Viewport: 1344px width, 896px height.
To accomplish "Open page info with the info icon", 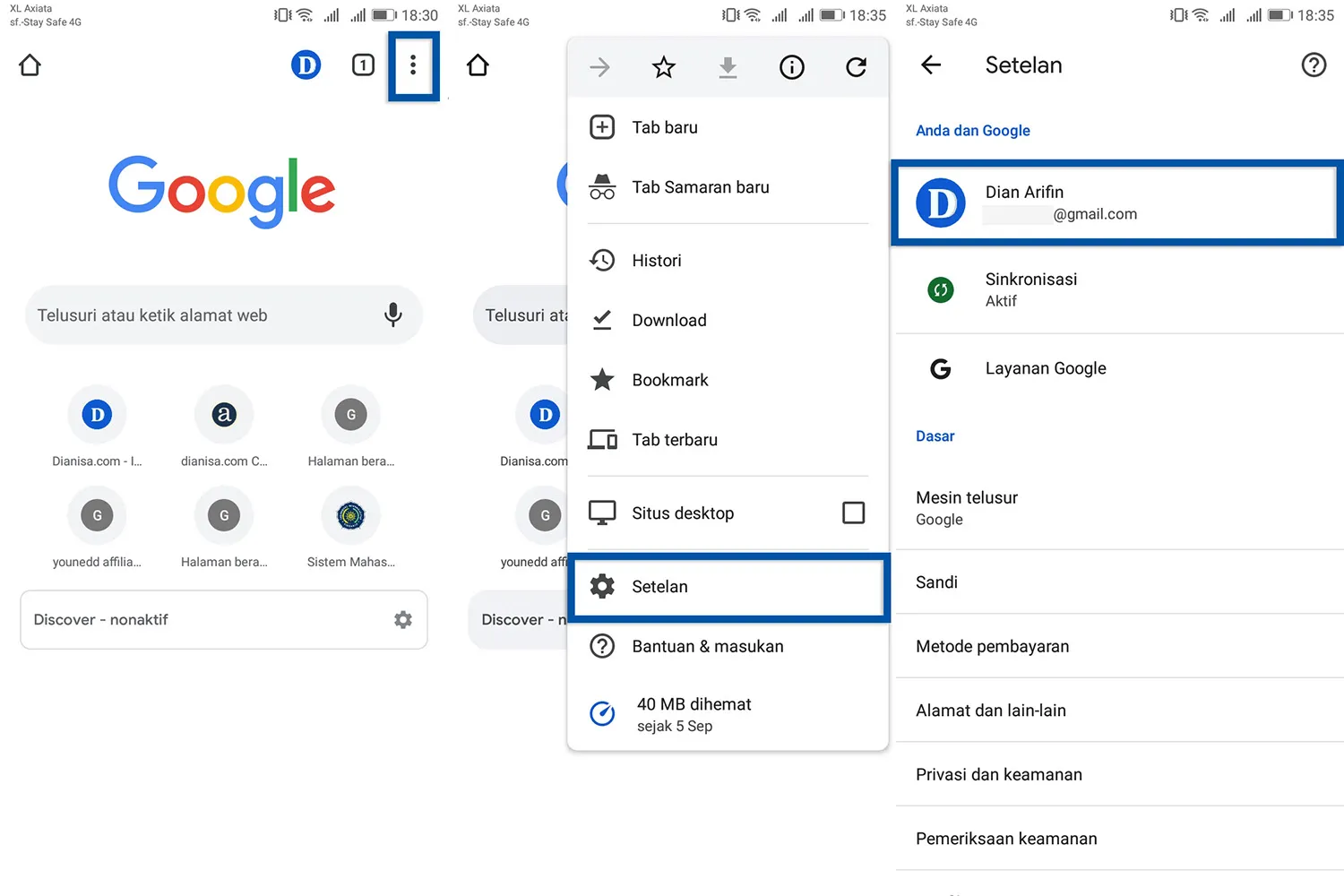I will click(792, 66).
